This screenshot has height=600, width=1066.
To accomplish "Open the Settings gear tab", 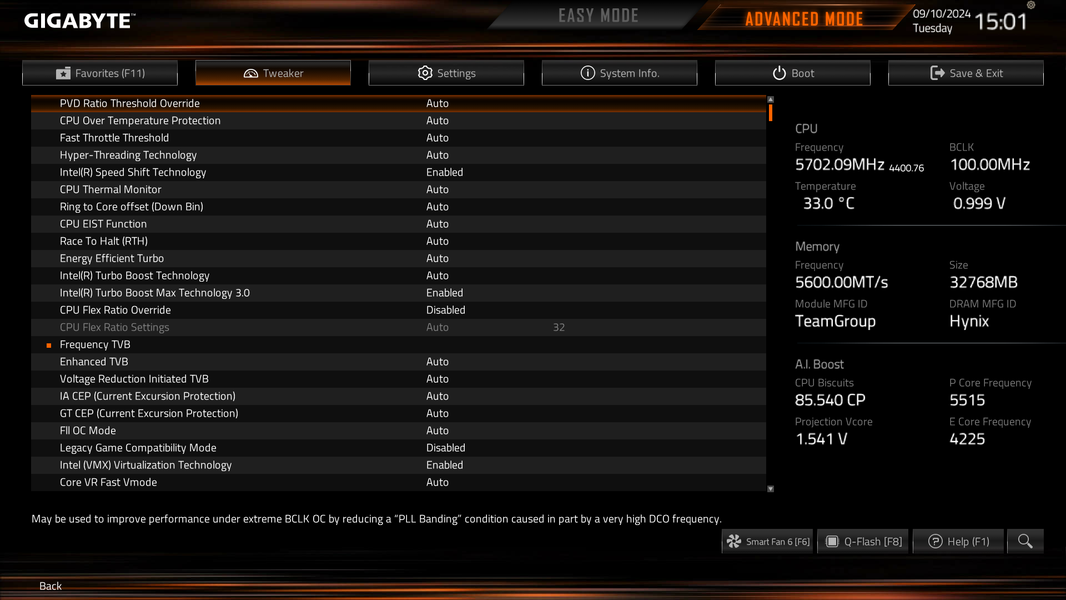I will point(446,73).
